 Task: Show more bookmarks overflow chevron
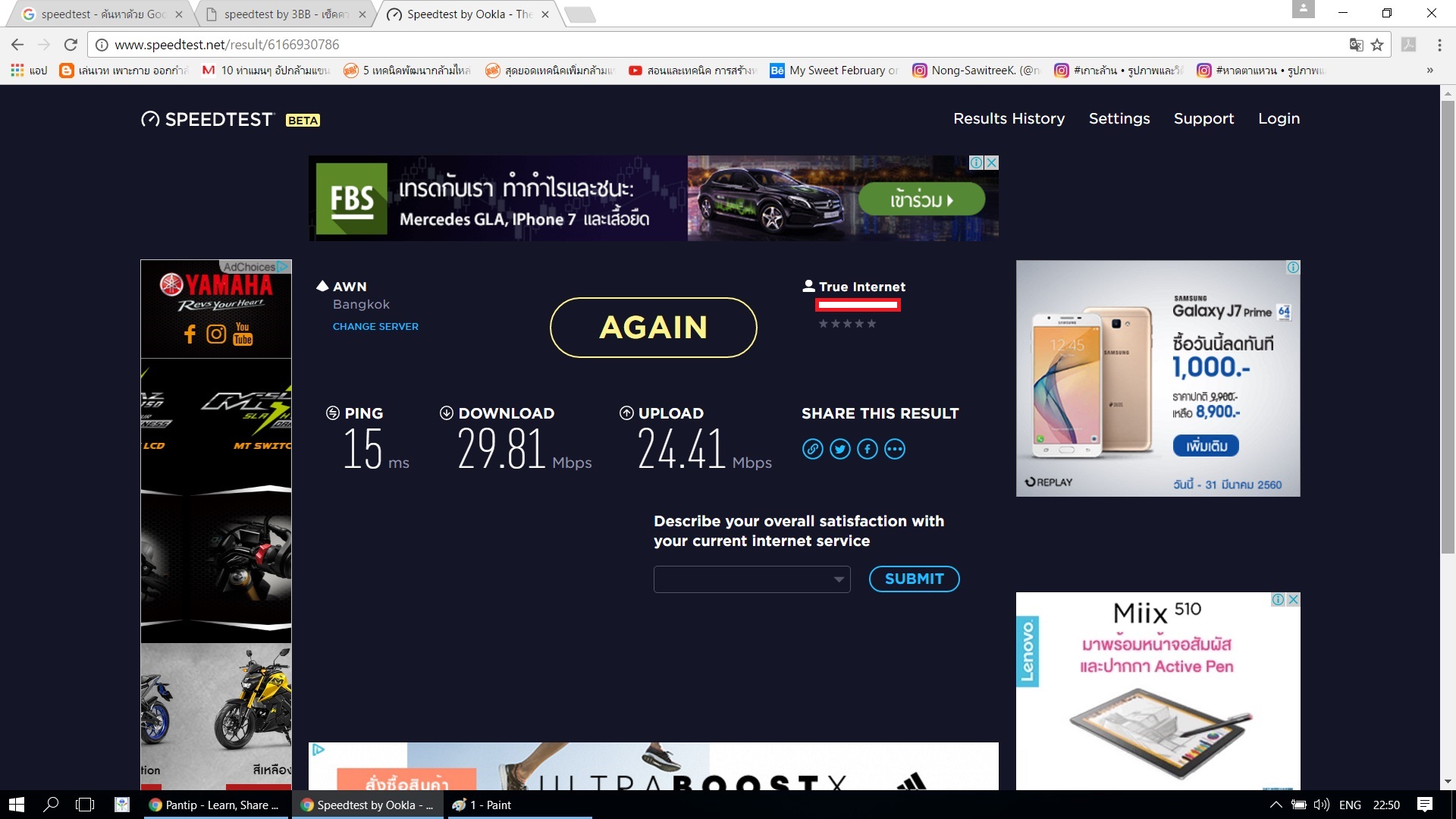coord(1429,71)
